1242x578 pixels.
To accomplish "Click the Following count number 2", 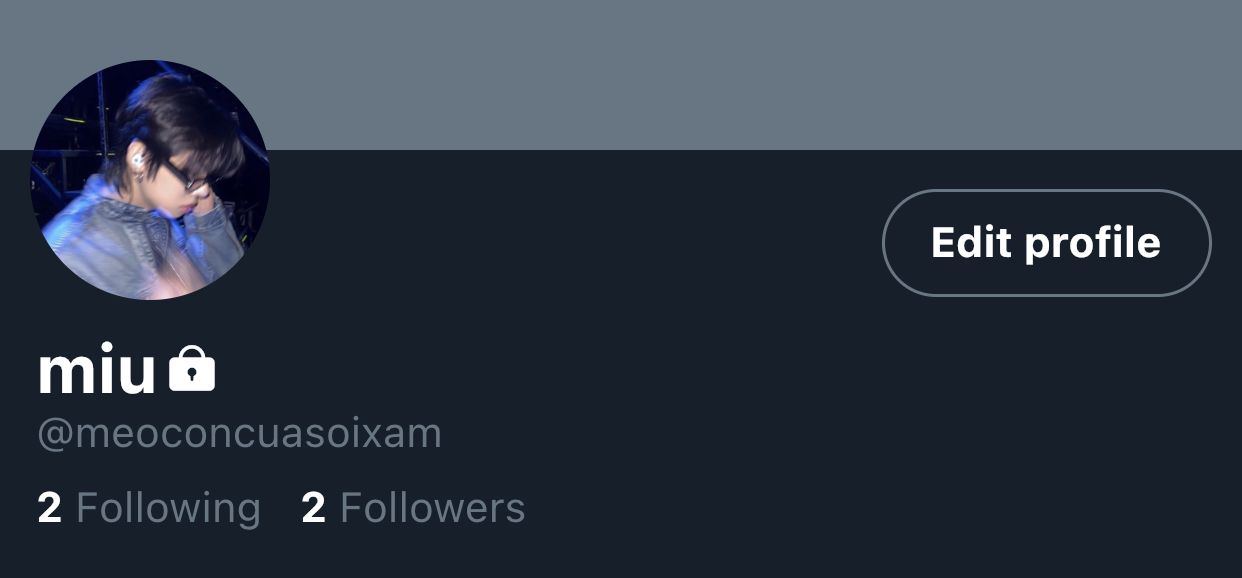I will point(49,508).
